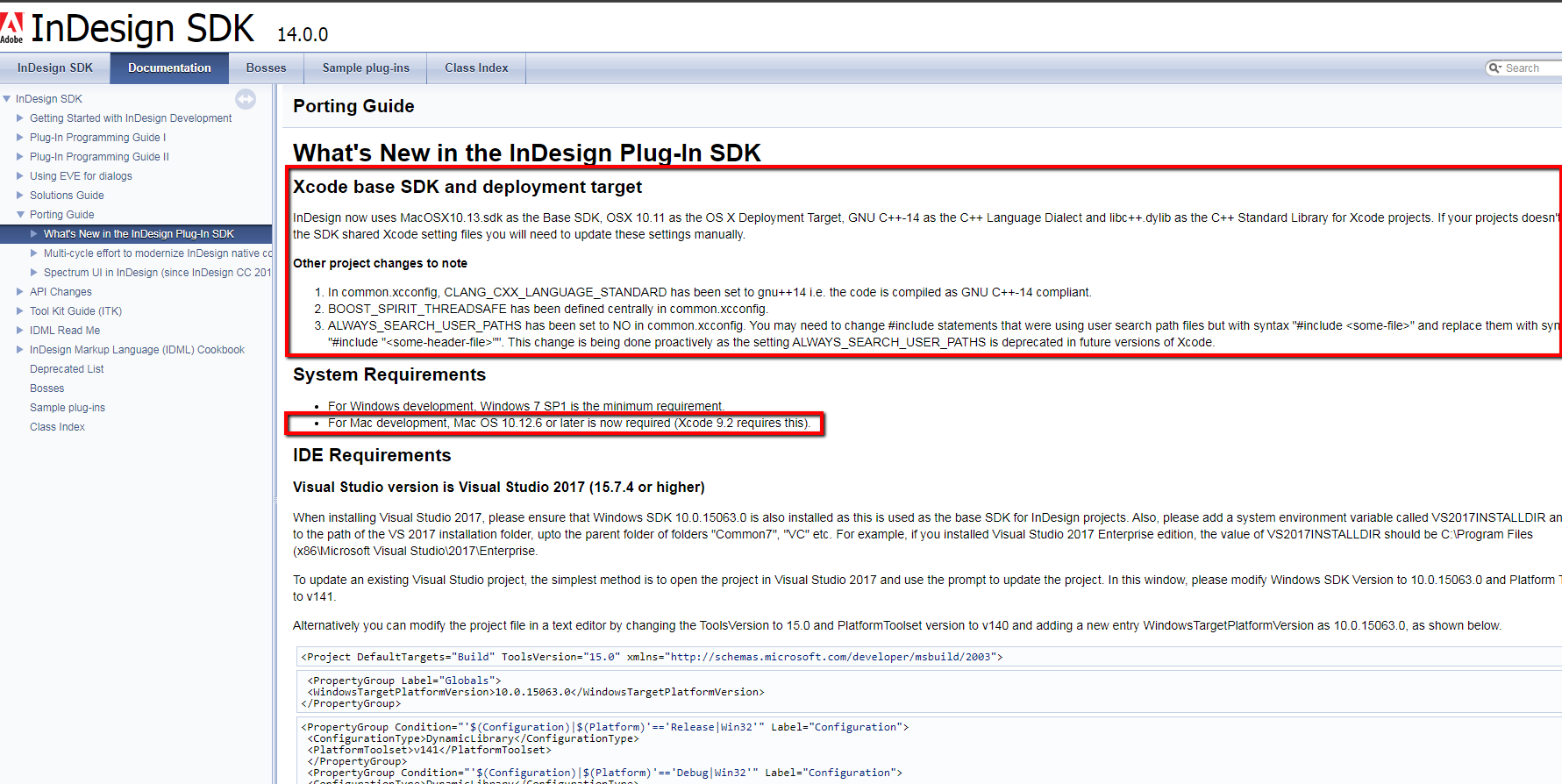Expand the Tool Kit Guide (ITK) arrow

(x=20, y=310)
